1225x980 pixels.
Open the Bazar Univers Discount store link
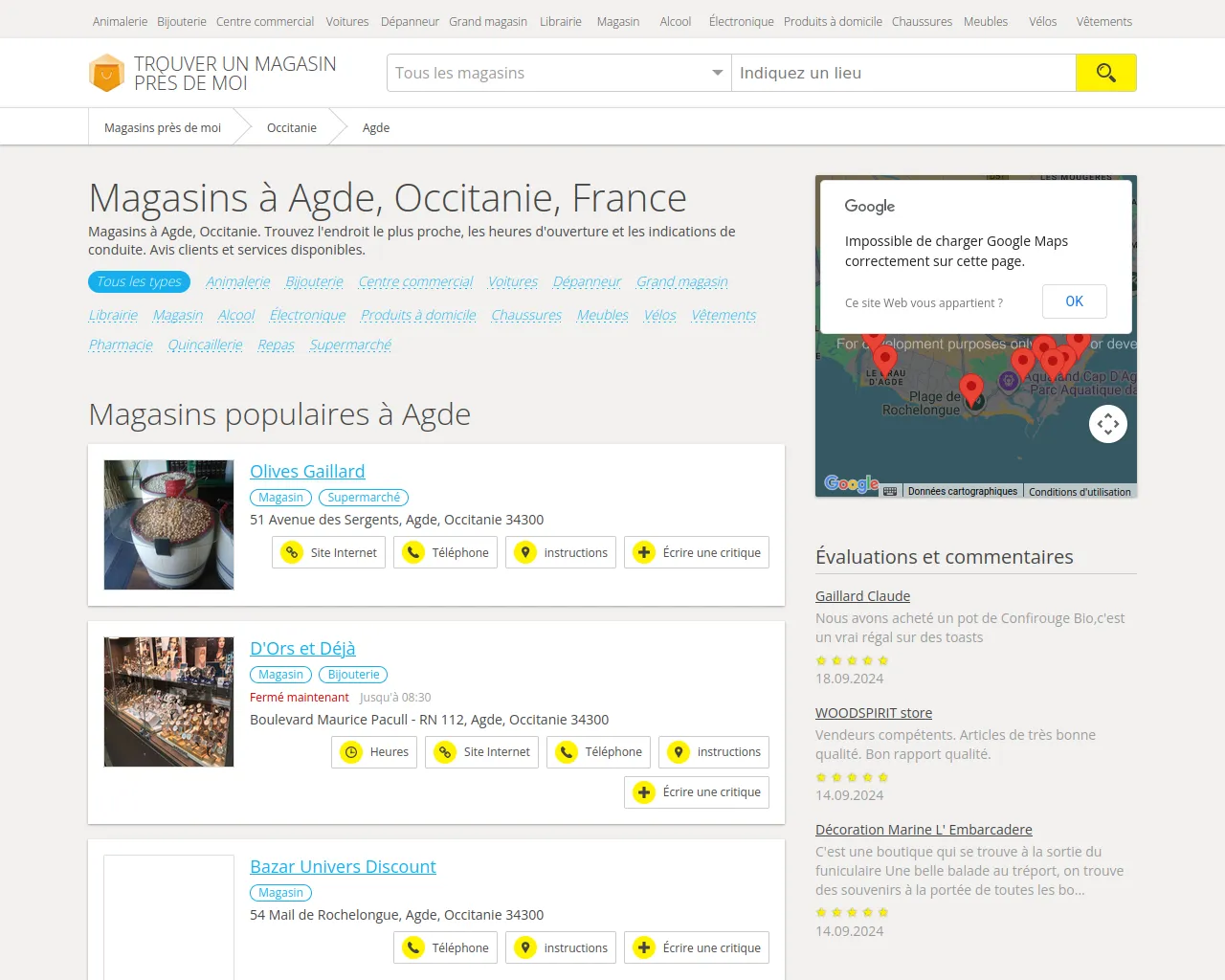(343, 866)
